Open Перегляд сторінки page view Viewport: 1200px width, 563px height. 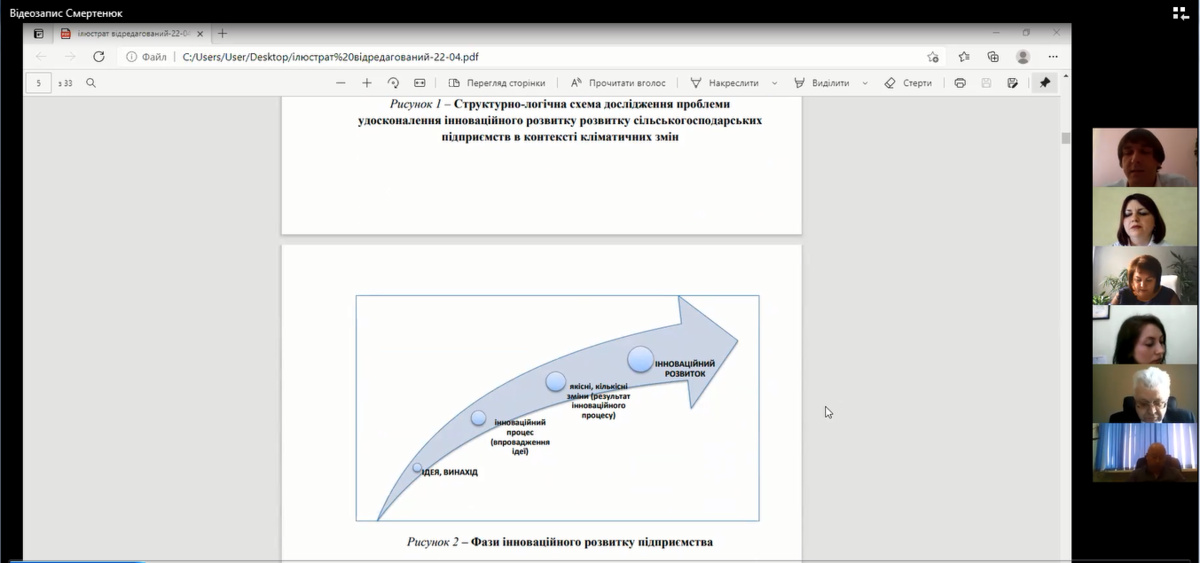(x=497, y=83)
